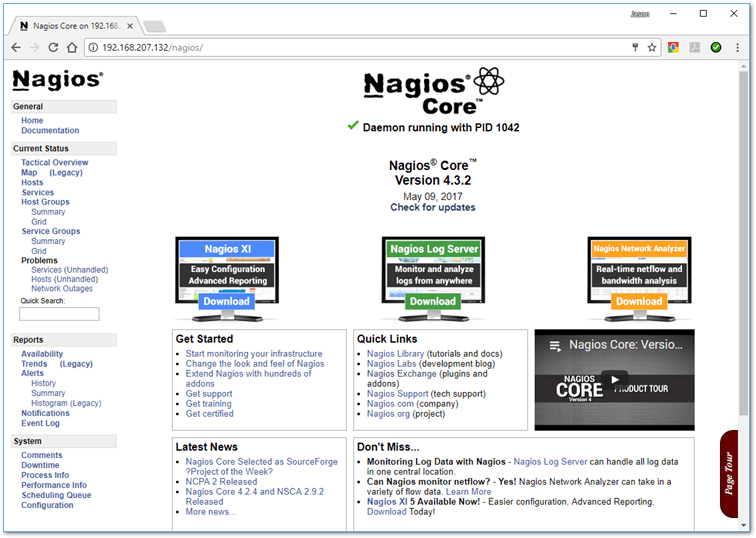The height and width of the screenshot is (538, 756).
Task: Click Get certified link
Action: pos(209,414)
